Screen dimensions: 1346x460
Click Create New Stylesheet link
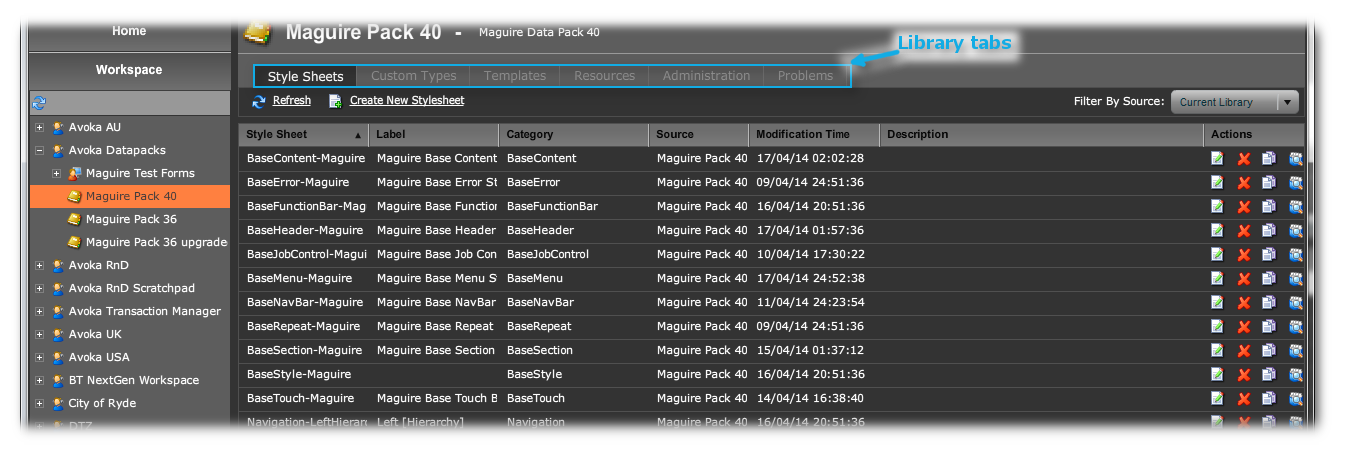407,101
